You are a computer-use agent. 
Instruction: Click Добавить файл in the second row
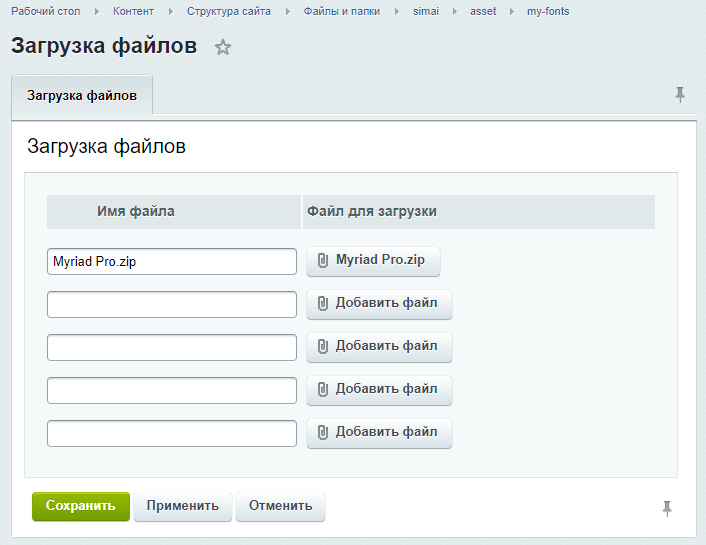[379, 304]
